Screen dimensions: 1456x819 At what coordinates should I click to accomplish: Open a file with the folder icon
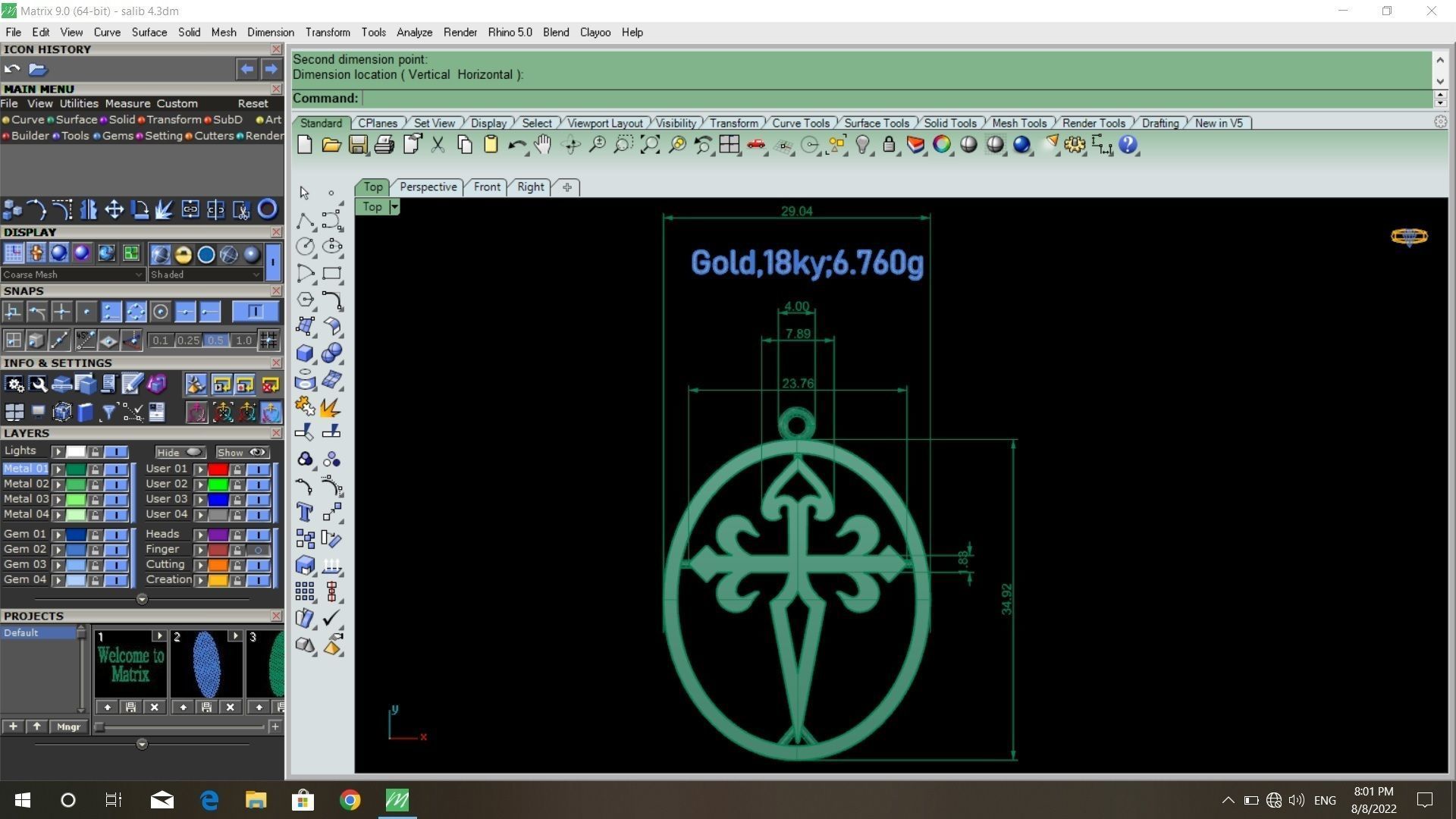tap(331, 145)
